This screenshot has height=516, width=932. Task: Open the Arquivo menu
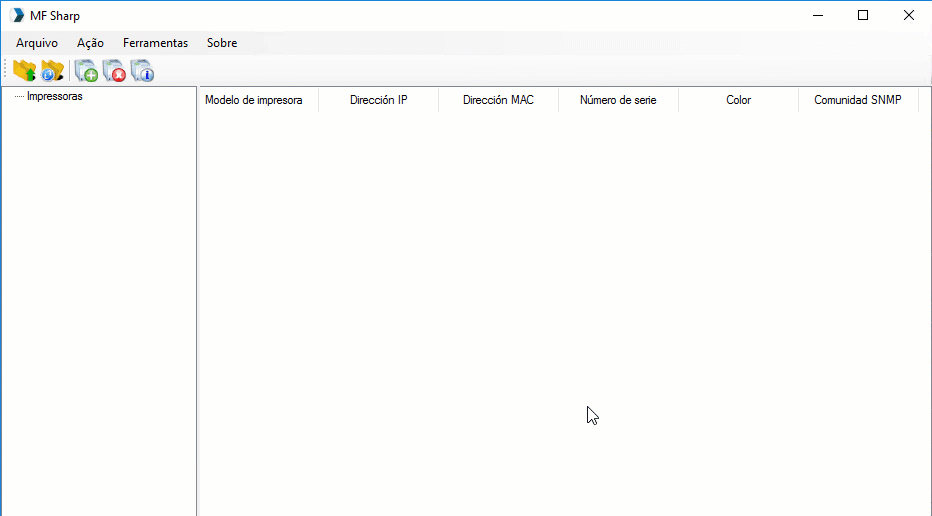[37, 43]
